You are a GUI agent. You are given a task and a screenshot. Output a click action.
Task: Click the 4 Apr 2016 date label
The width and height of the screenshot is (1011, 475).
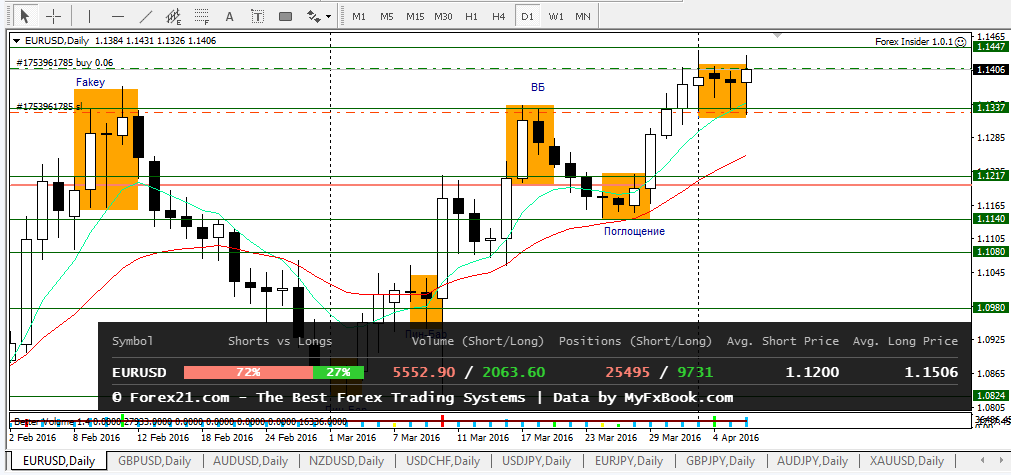pos(736,438)
